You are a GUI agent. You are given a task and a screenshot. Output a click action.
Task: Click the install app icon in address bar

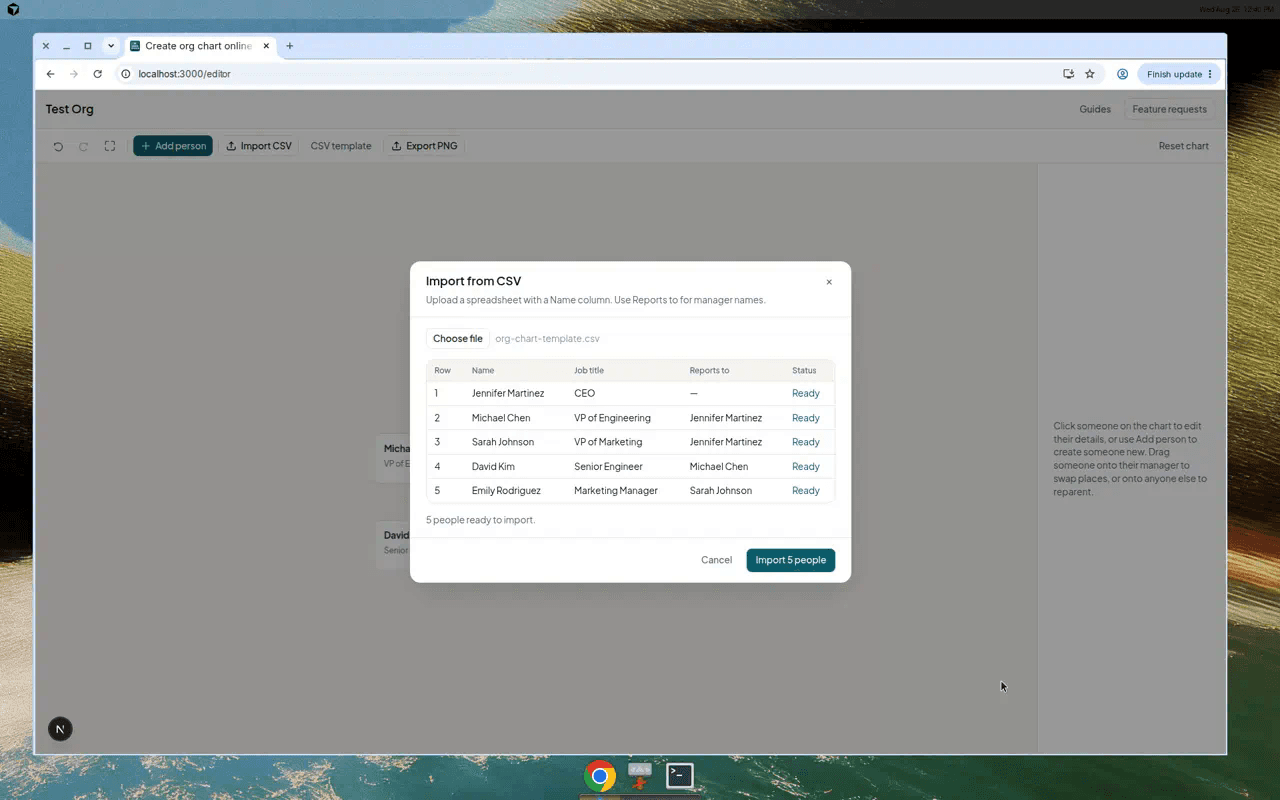click(x=1069, y=74)
